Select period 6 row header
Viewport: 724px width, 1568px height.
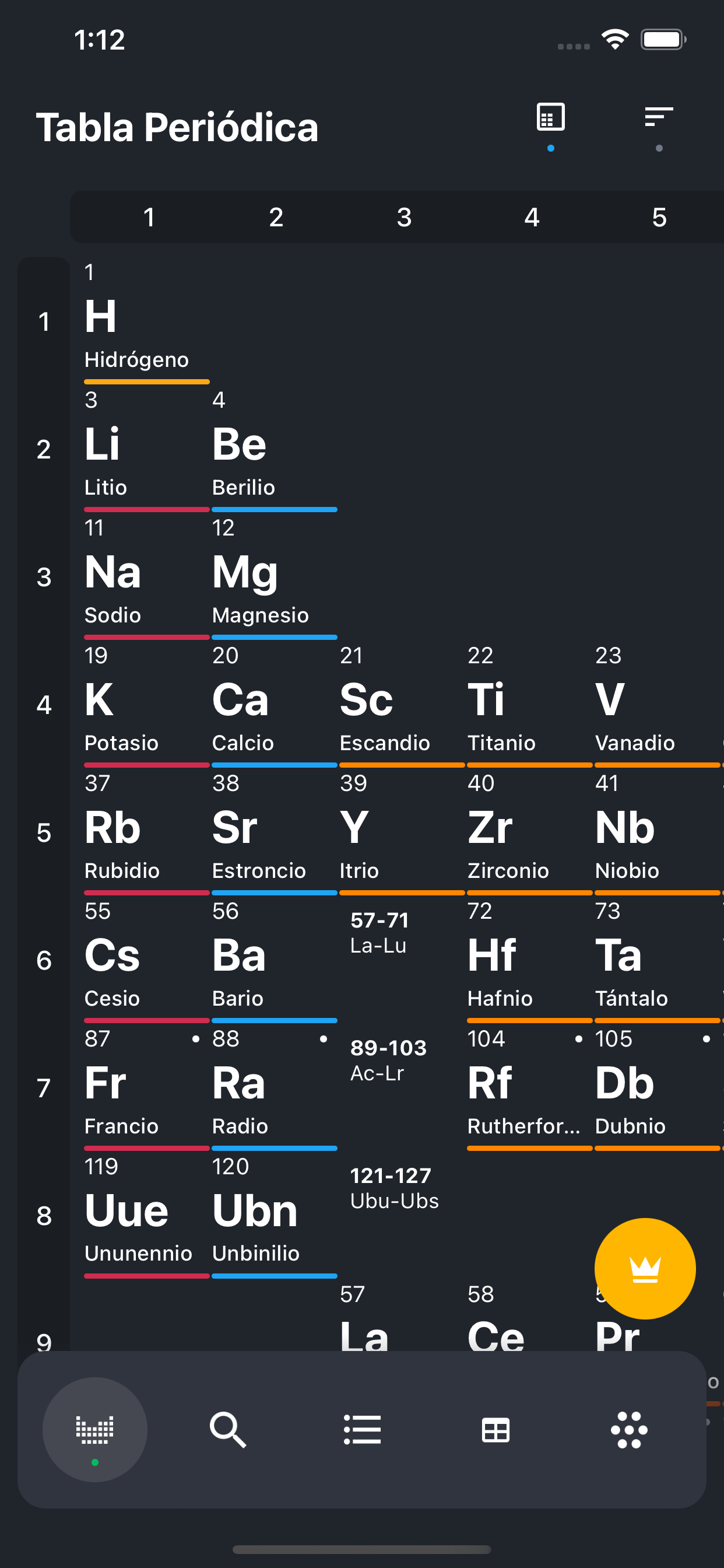click(44, 960)
